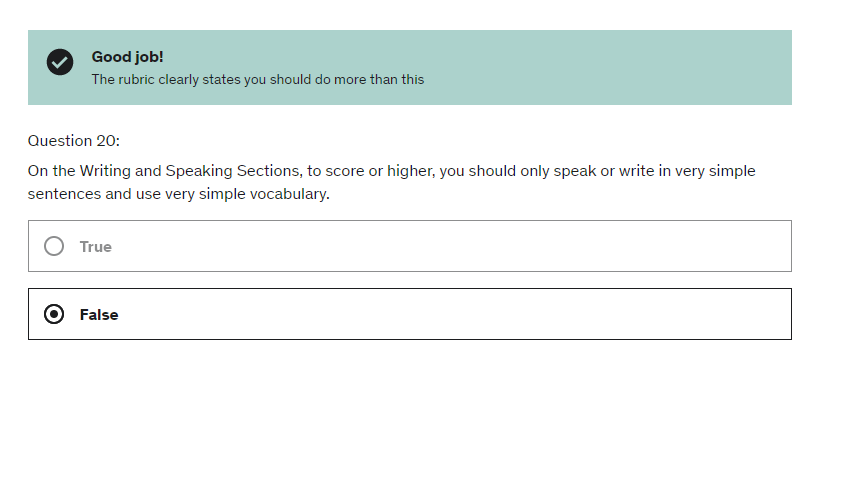Screen dimensions: 842x491
Task: Click the filled False radio button circle
Action: (x=54, y=314)
